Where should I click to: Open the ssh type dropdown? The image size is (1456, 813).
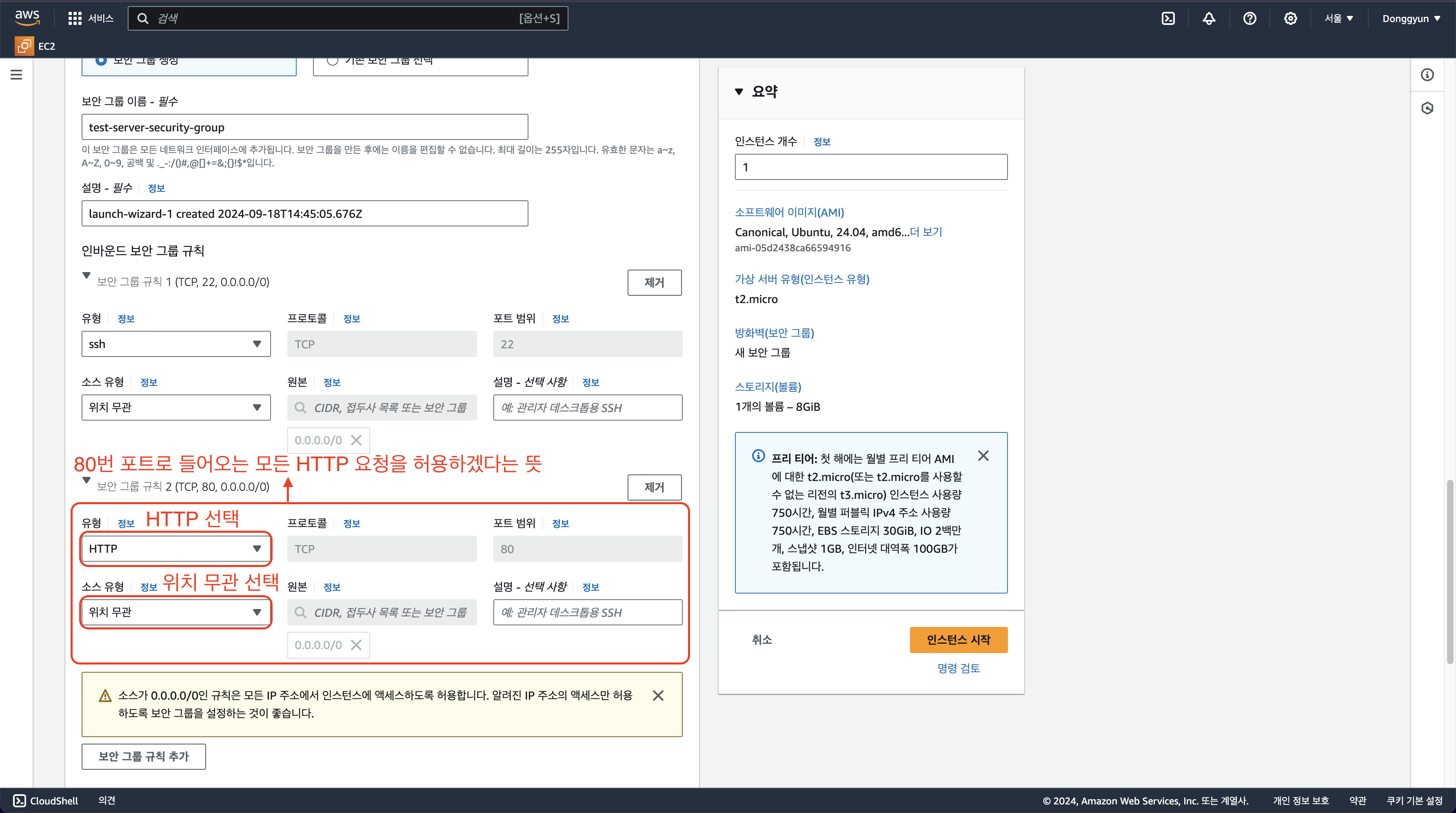(176, 344)
